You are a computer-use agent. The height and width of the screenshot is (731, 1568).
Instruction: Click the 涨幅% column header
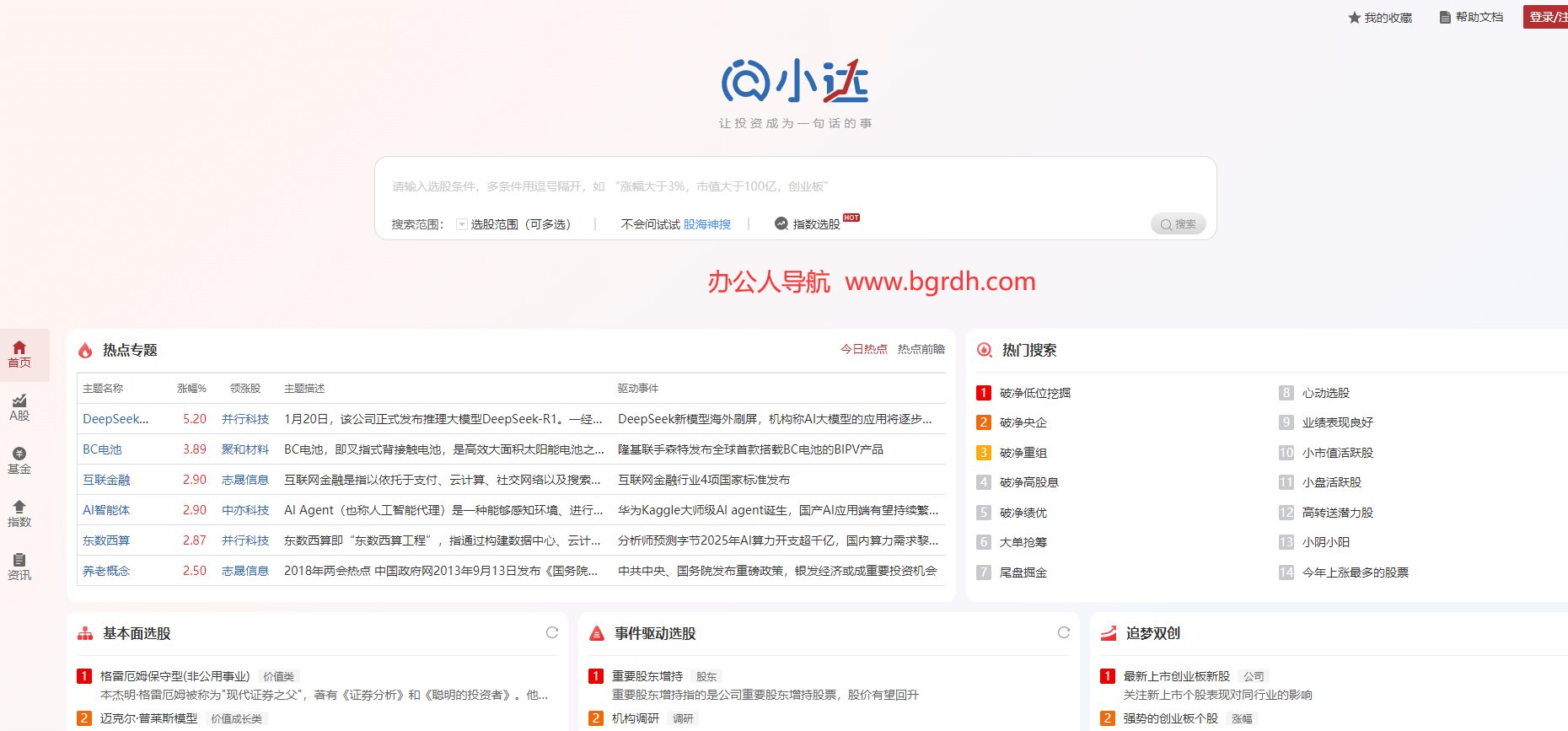[x=192, y=389]
